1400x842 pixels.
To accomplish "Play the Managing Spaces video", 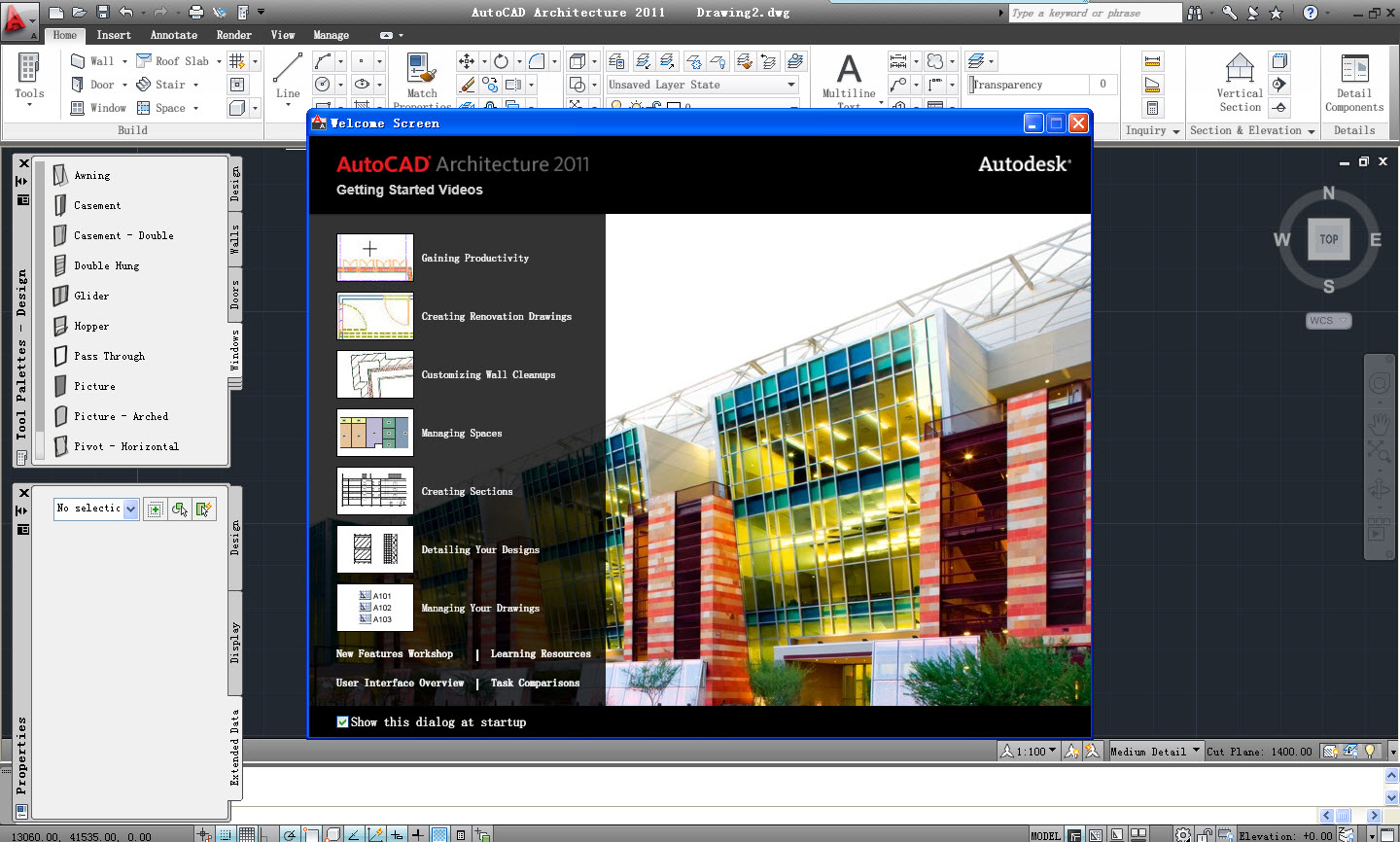I will point(375,433).
